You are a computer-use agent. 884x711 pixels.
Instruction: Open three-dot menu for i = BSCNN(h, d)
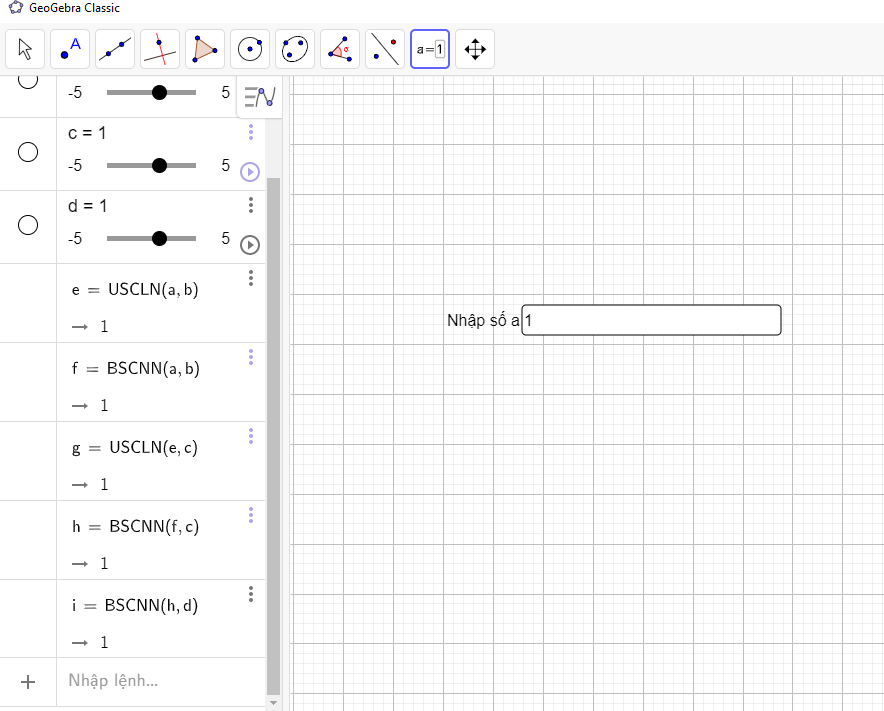pos(251,594)
